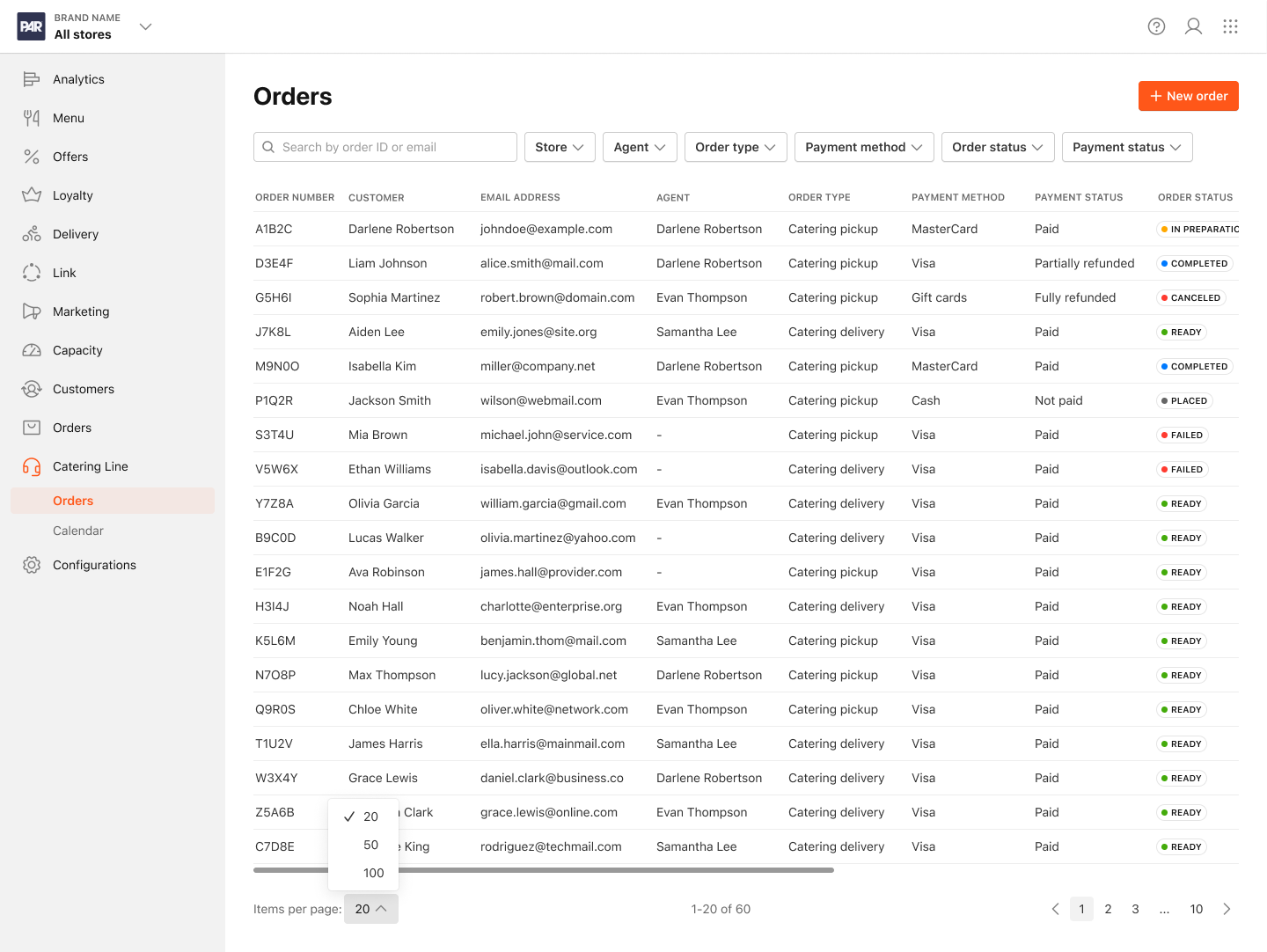Click customer Max Thompson
This screenshot has width=1267, height=952.
click(392, 675)
